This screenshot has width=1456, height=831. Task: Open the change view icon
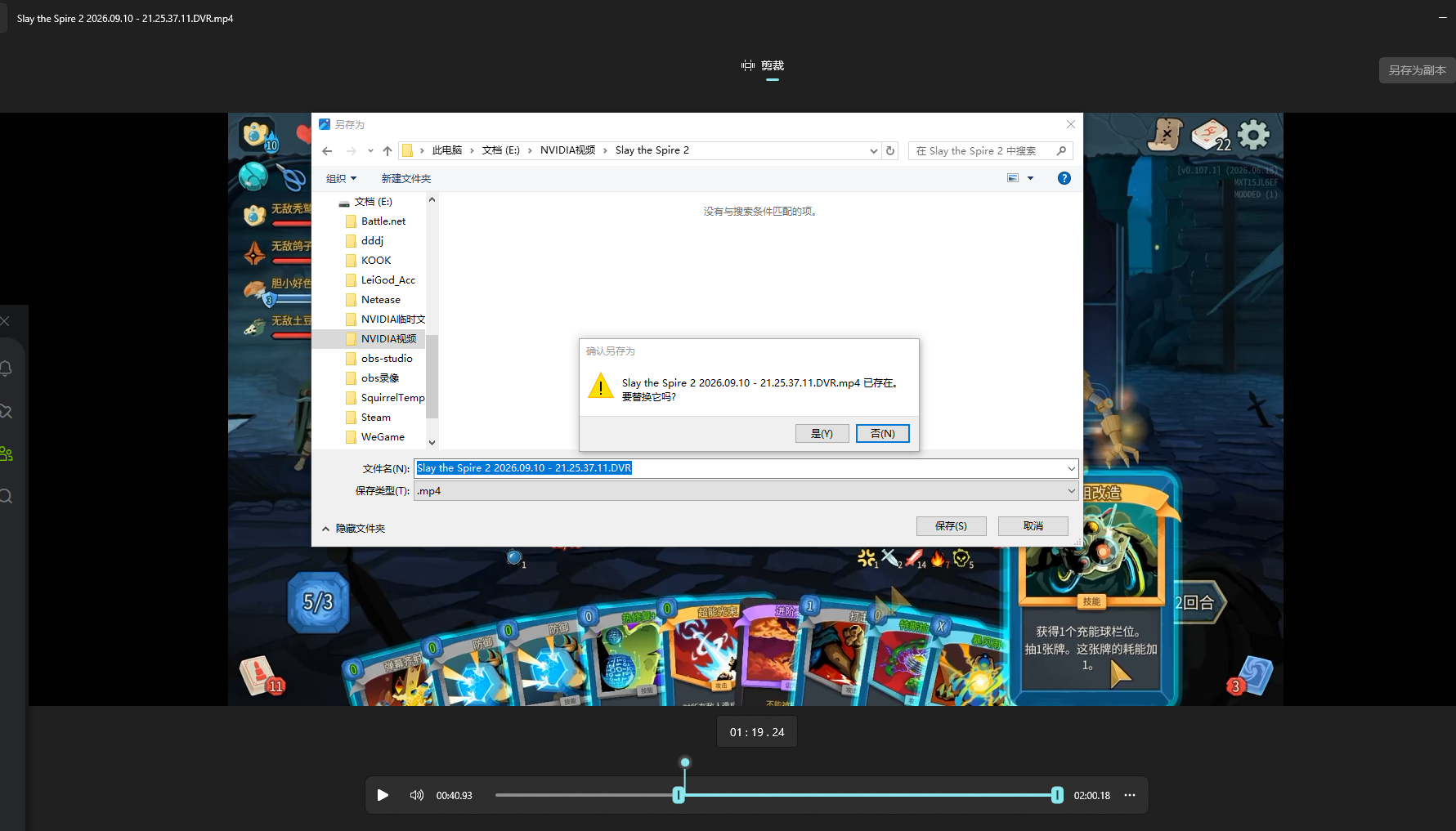click(x=1013, y=178)
